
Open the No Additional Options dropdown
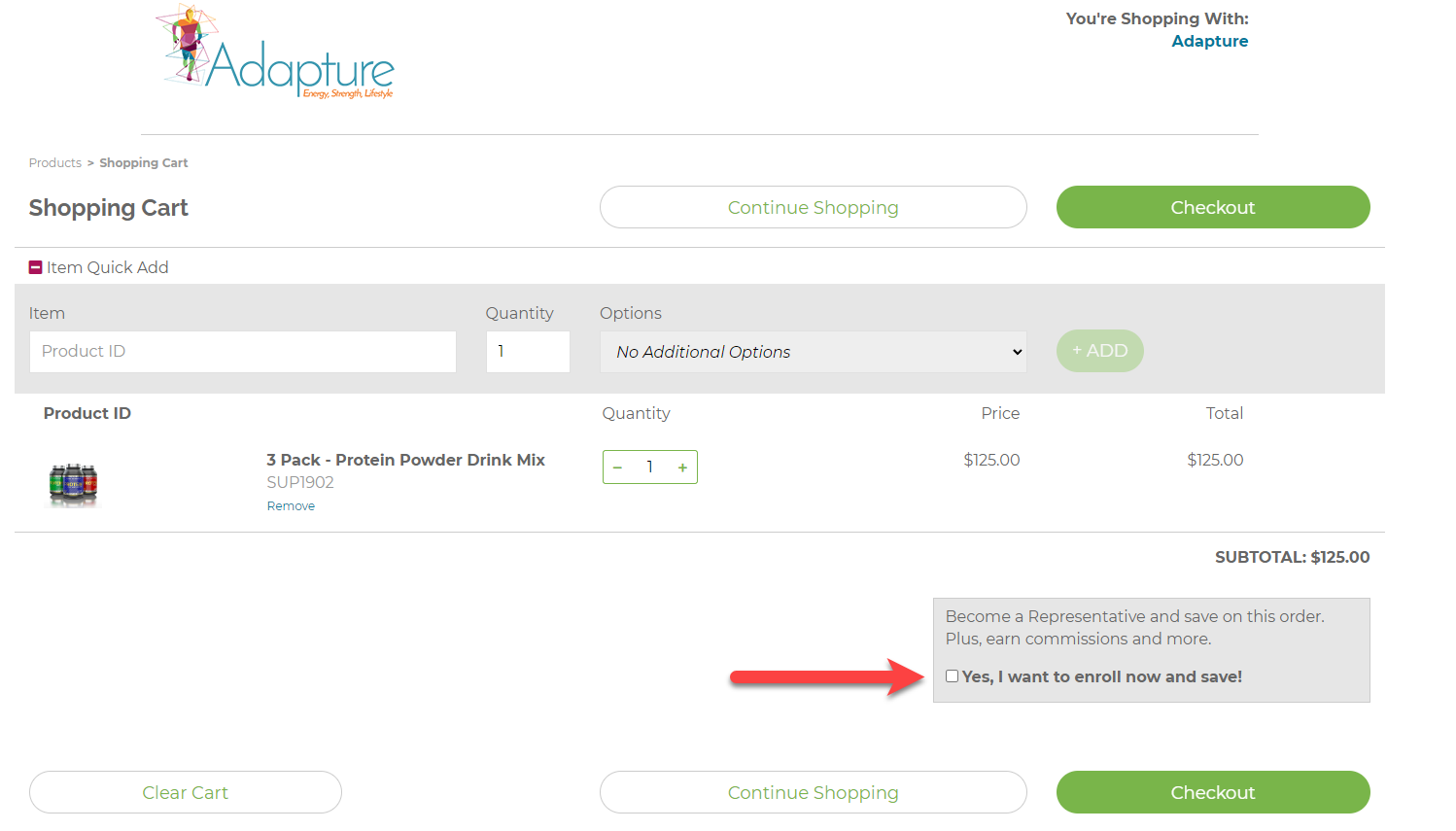813,352
